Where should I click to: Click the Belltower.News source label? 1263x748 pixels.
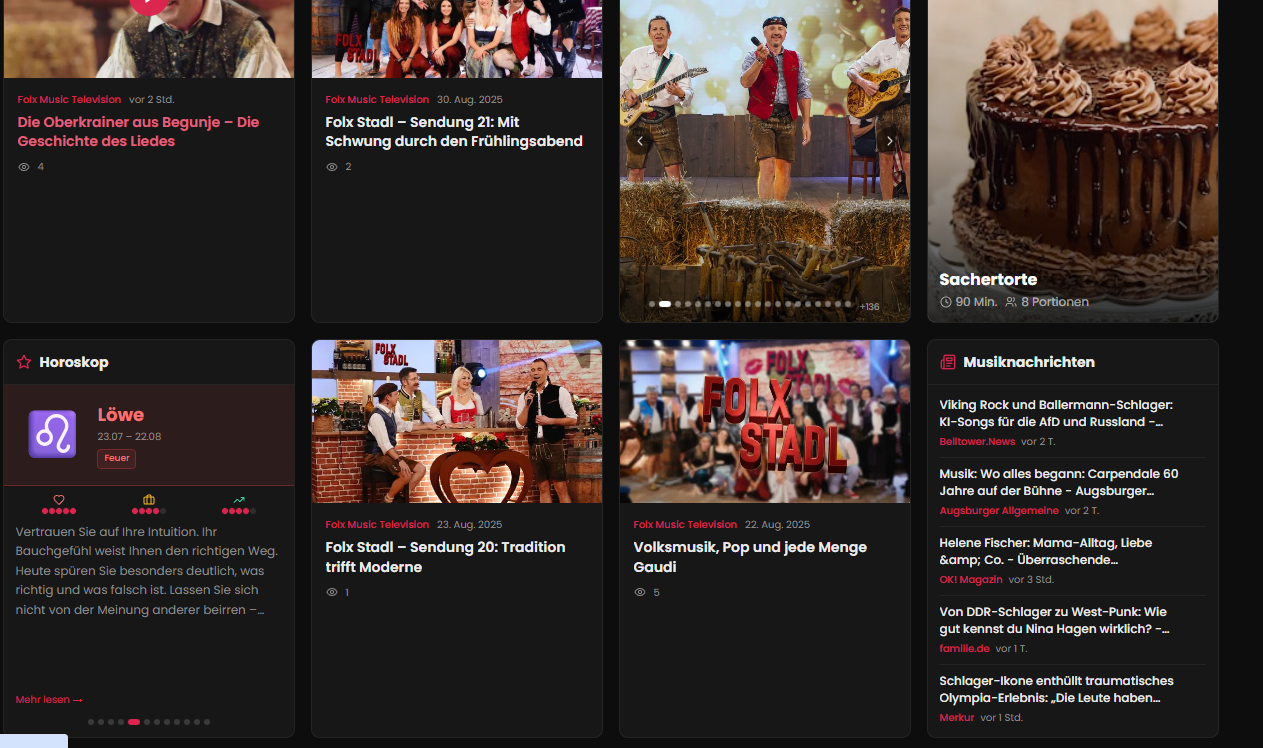[977, 442]
